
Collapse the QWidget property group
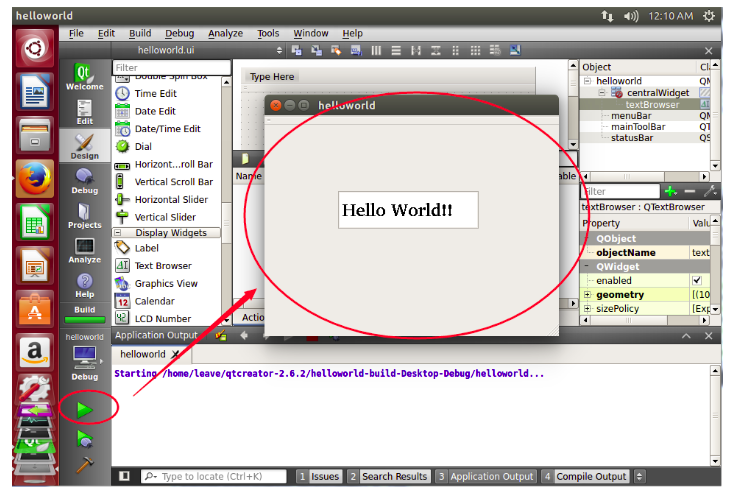tap(586, 266)
